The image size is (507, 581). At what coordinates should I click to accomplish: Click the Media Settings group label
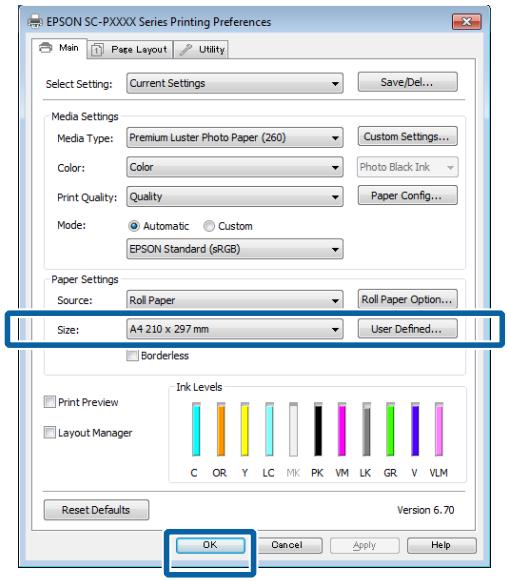(85, 116)
